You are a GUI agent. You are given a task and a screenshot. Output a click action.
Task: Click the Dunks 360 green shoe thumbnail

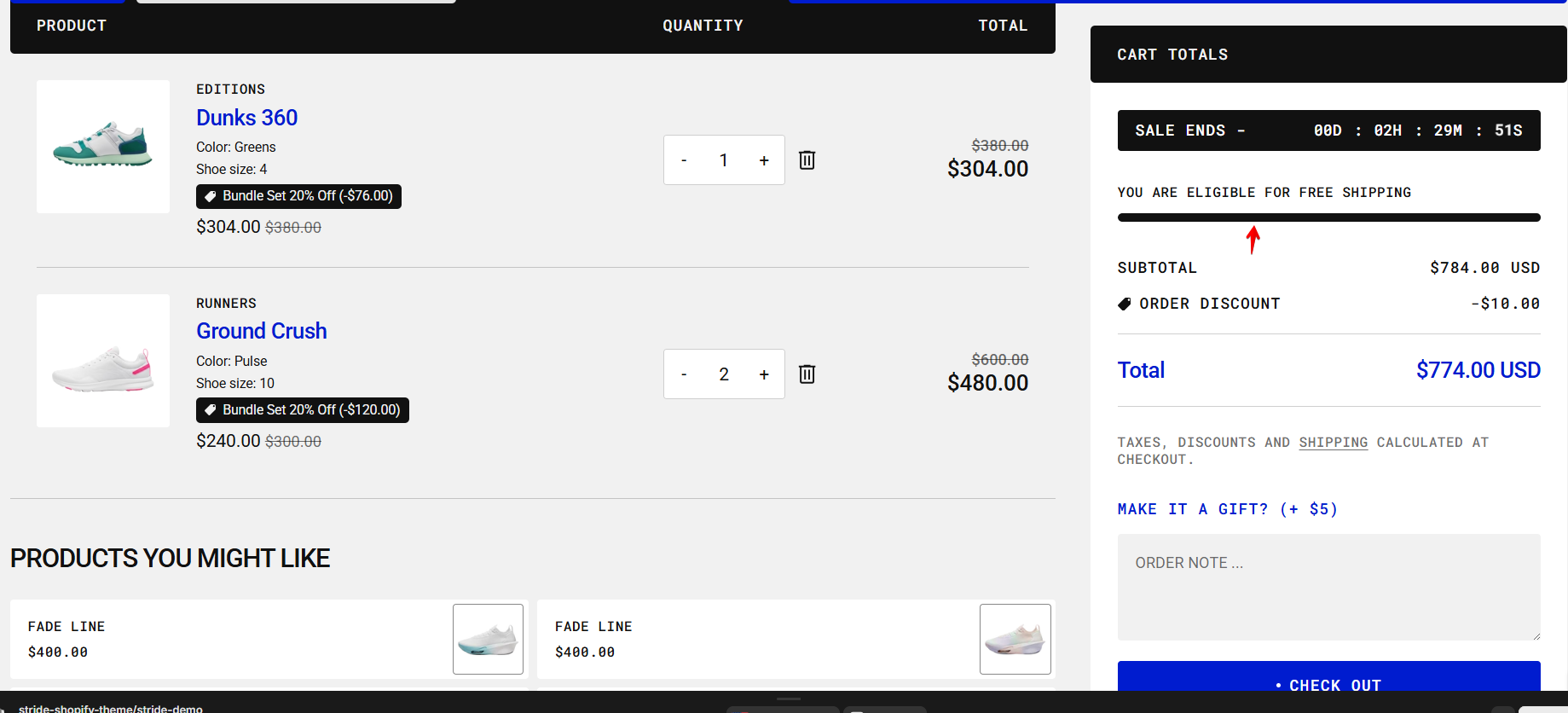point(103,147)
